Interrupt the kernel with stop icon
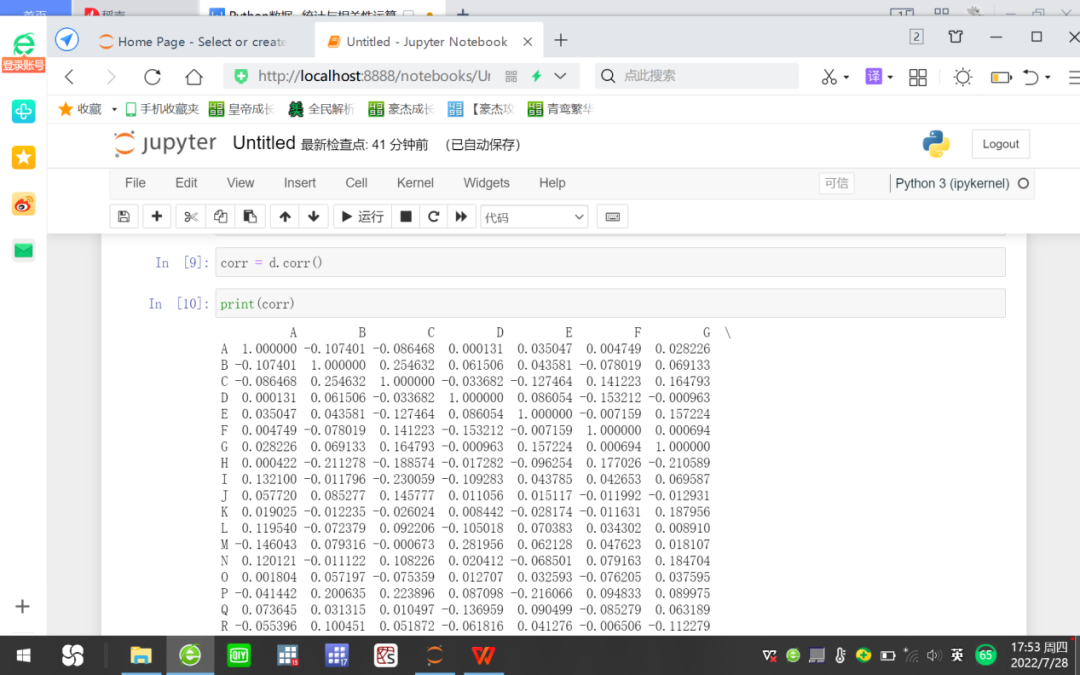The image size is (1080, 675). point(405,216)
